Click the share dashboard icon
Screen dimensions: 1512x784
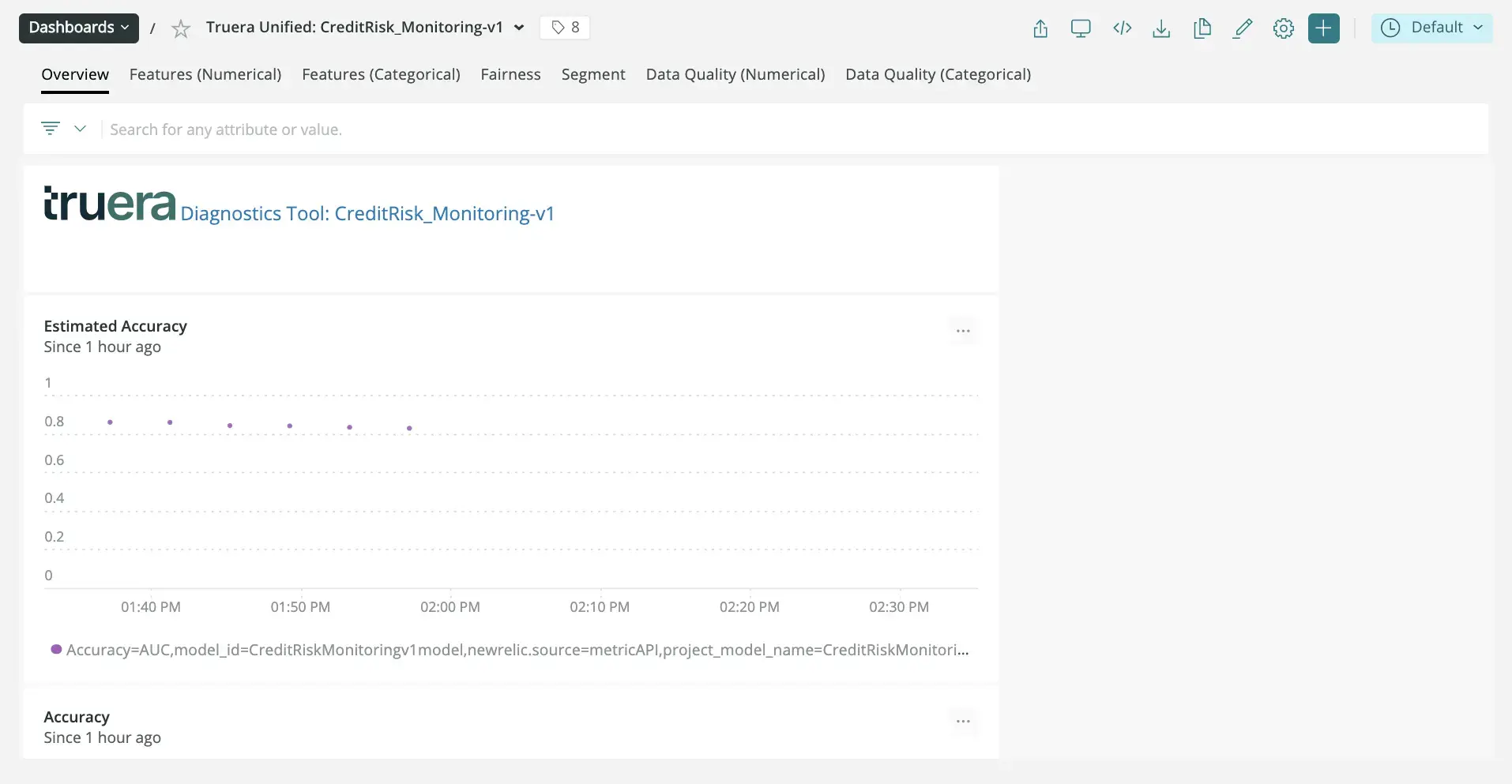1040,28
